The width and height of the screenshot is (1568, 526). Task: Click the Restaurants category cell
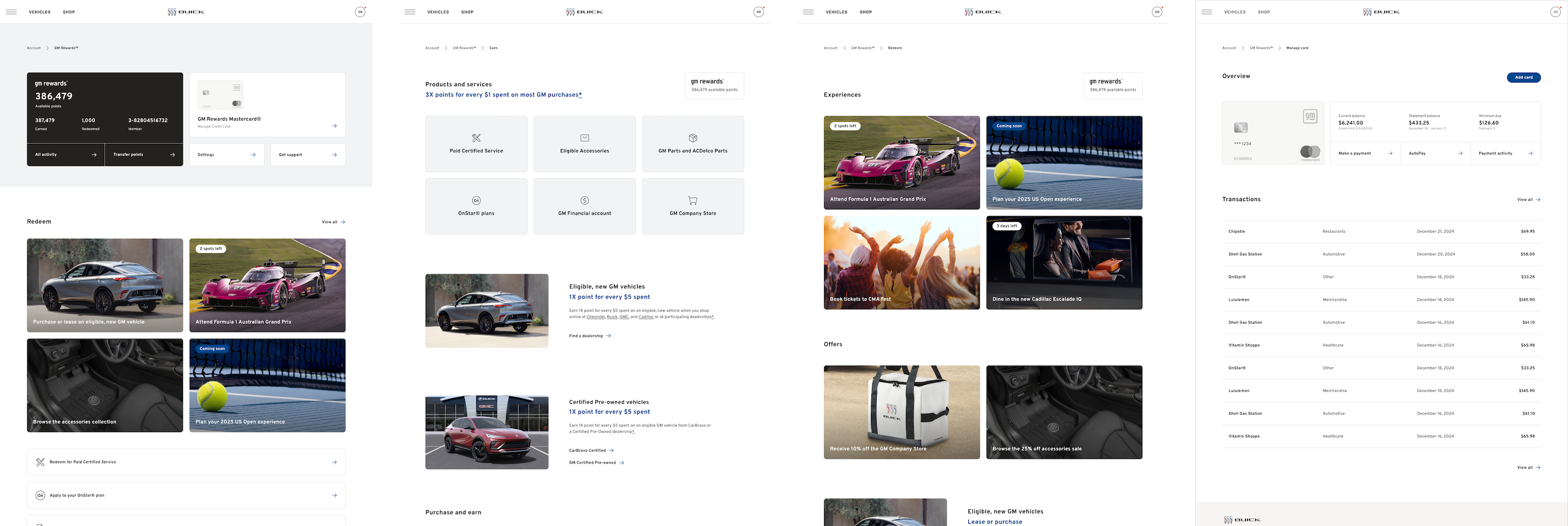coord(1334,232)
